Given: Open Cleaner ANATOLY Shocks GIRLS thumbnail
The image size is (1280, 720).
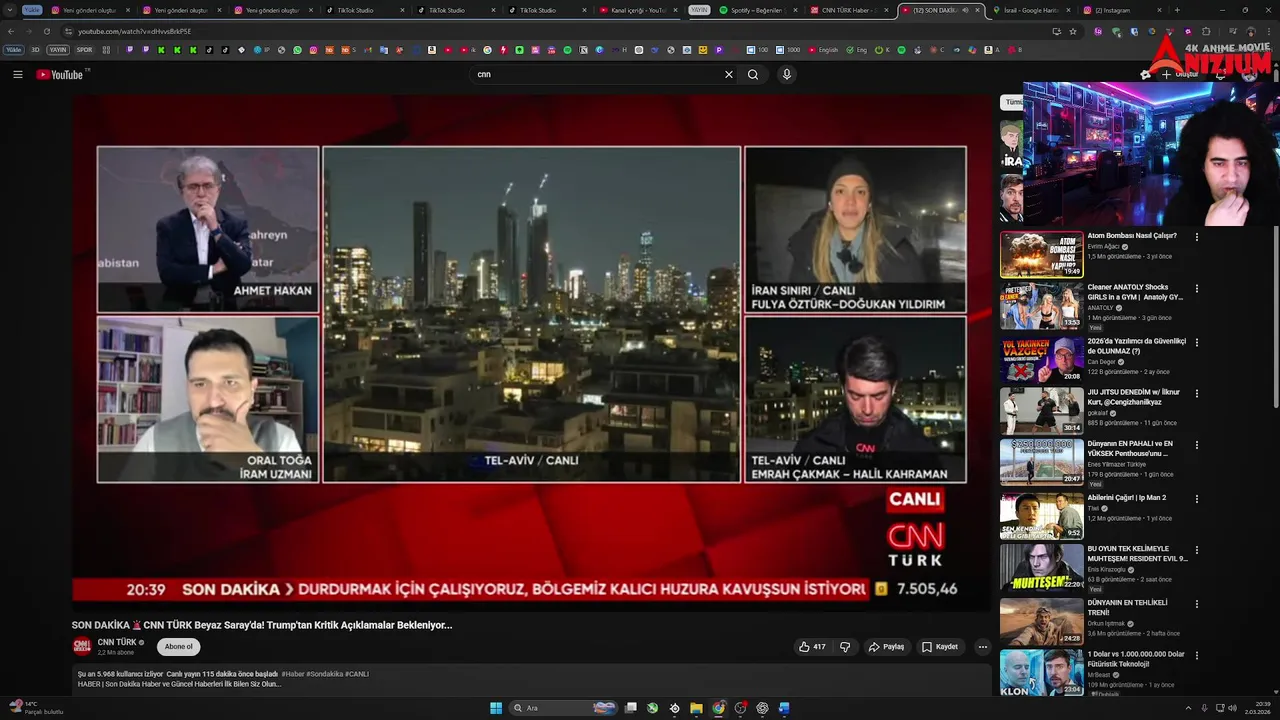Looking at the screenshot, I should tap(1041, 306).
